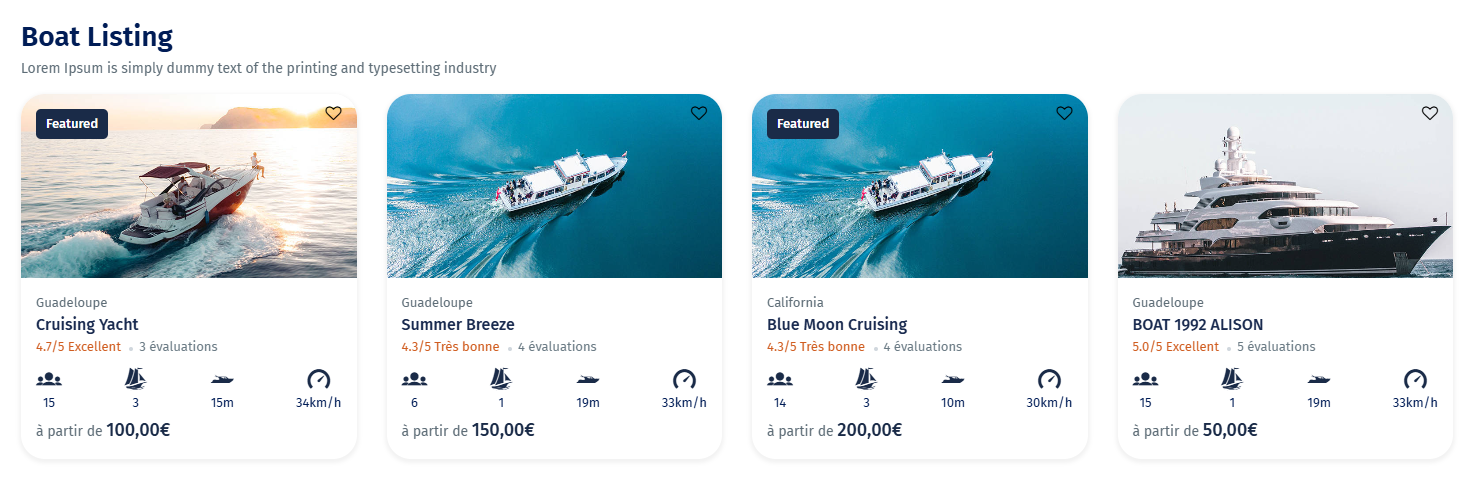The image size is (1482, 481).
Task: Click sailboat icon on Summer Breeze card
Action: click(x=501, y=379)
